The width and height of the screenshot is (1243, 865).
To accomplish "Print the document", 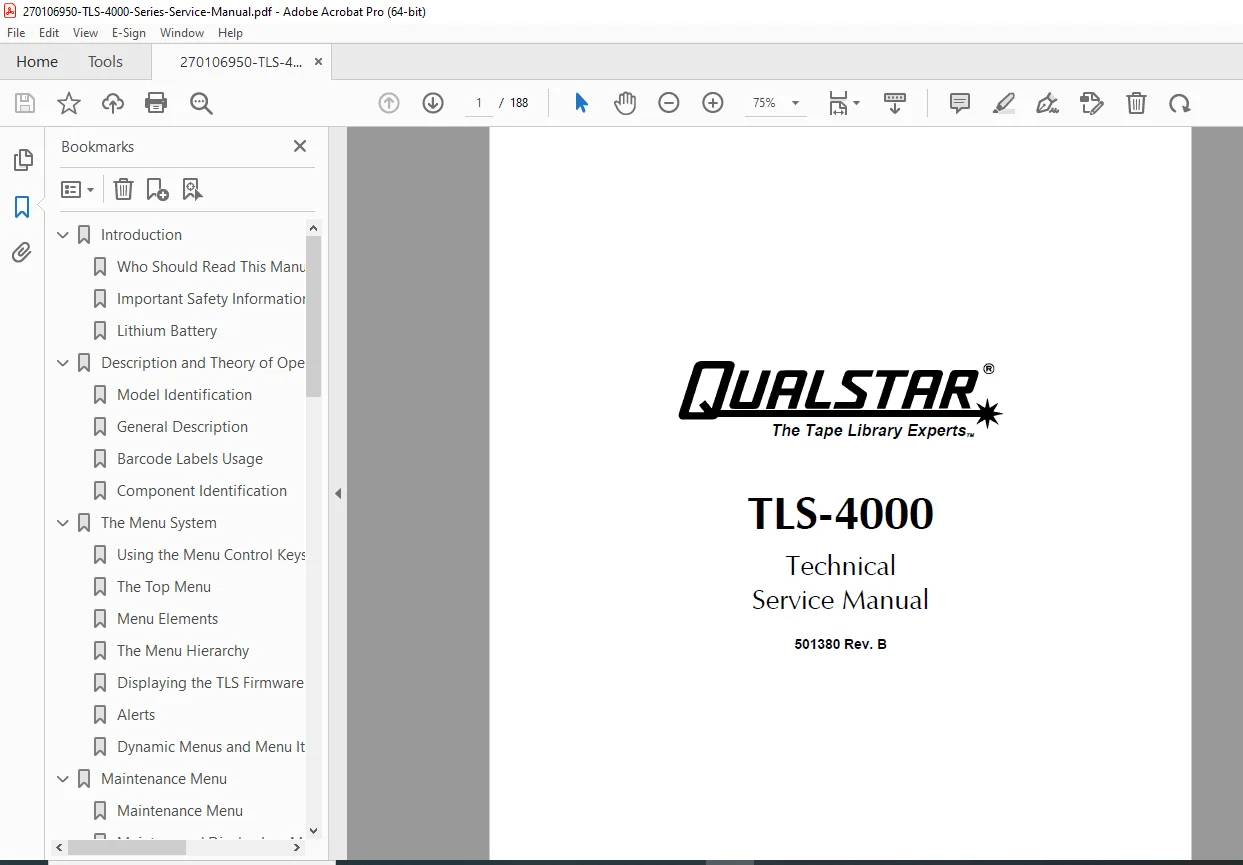I will (x=156, y=103).
